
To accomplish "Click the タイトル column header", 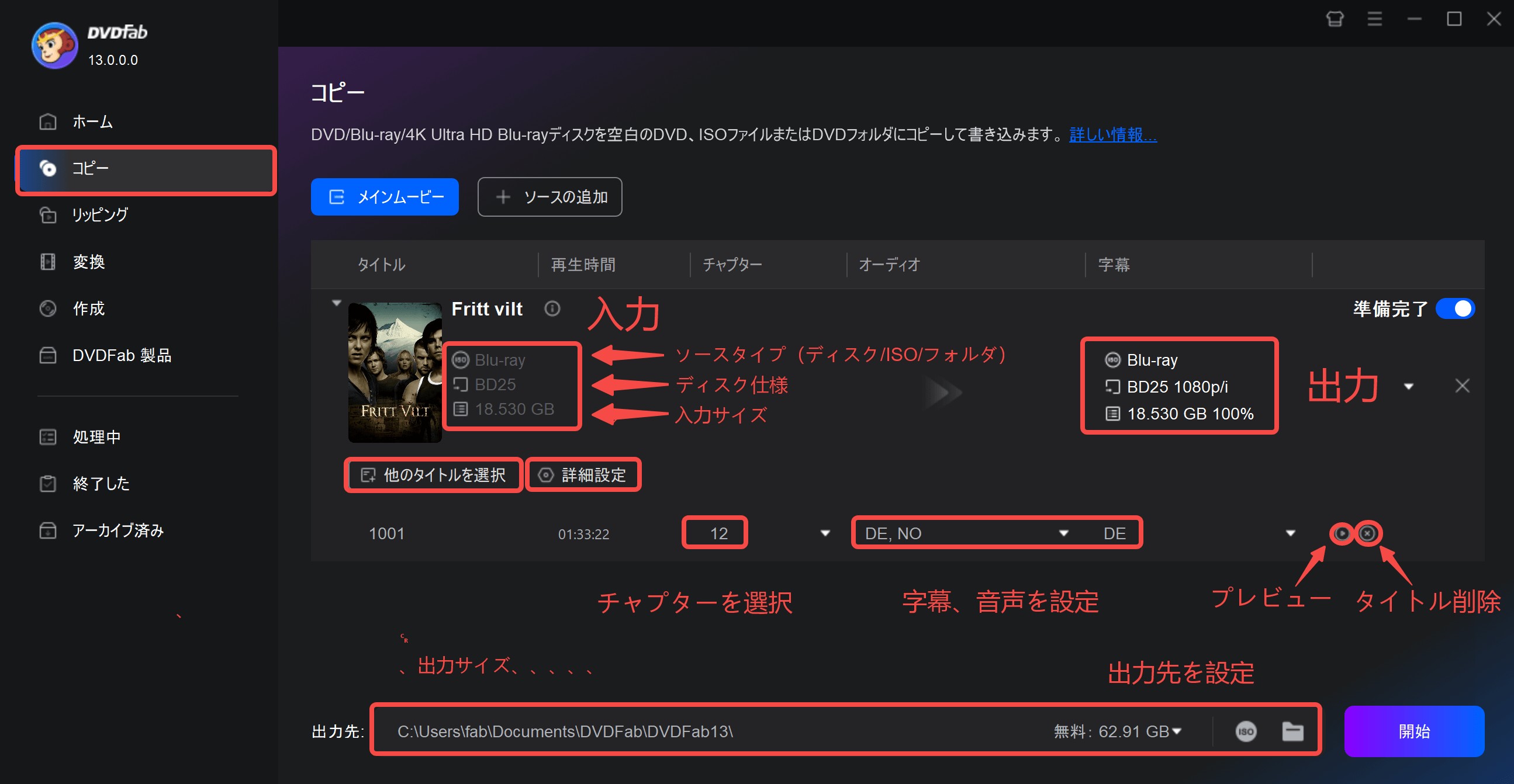I will [382, 264].
